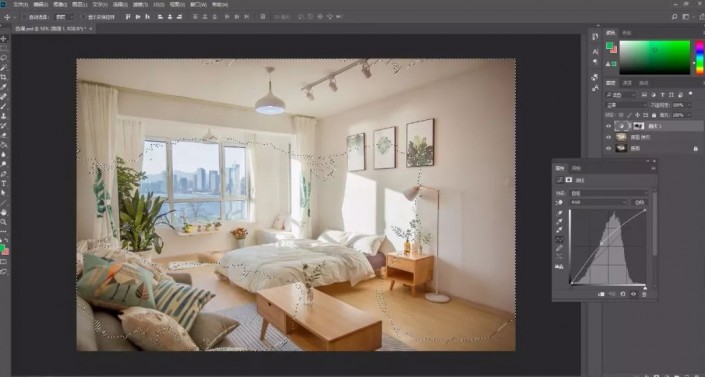Click the delete adjustment trash icon

tap(644, 294)
